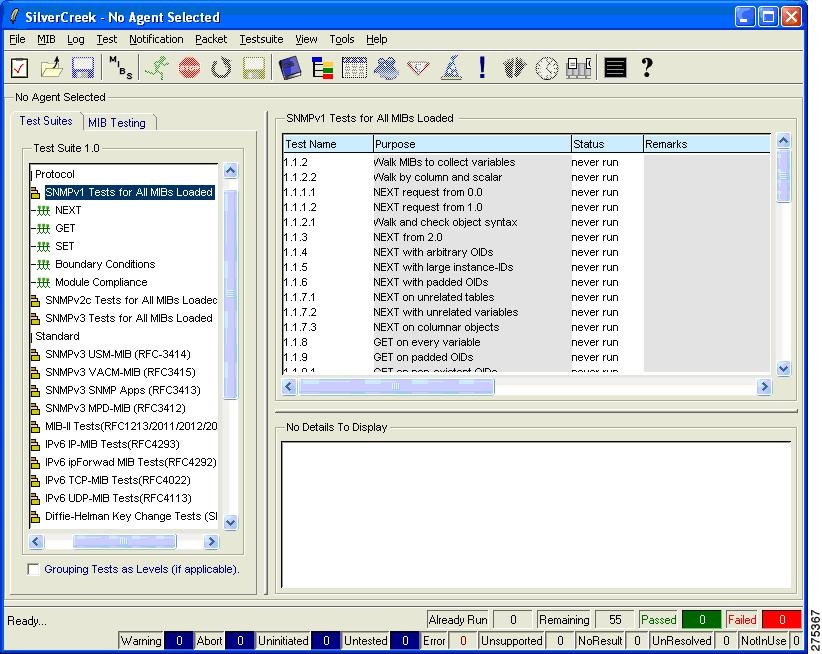
Task: Click the clock toolbar icon
Action: point(547,68)
